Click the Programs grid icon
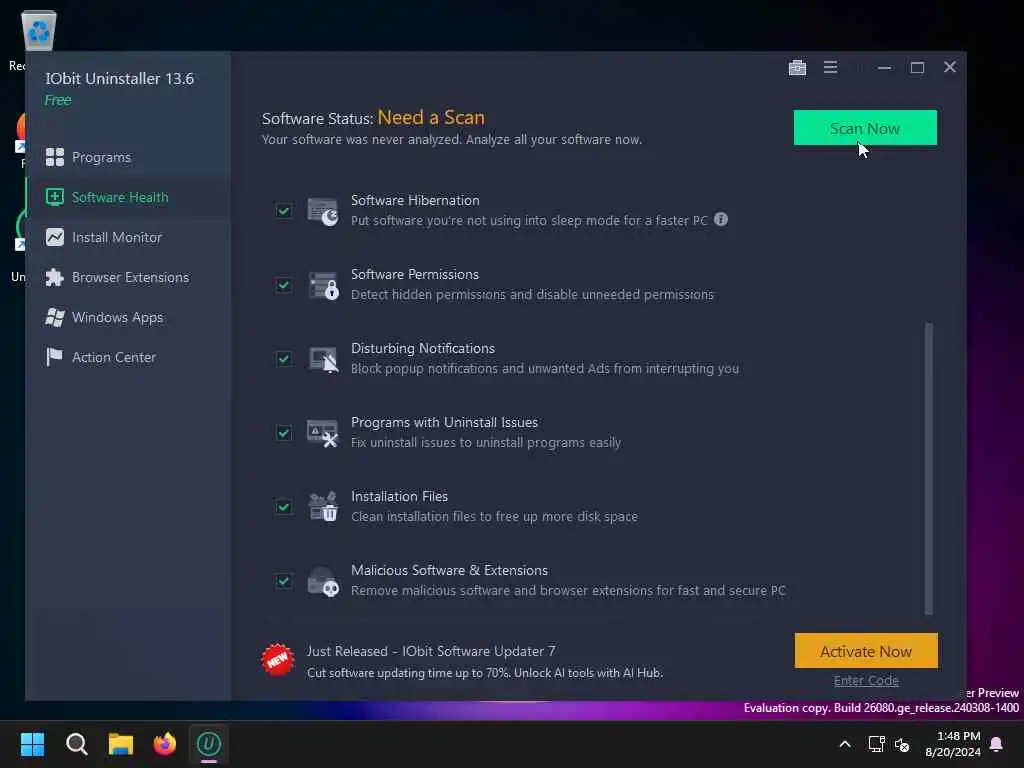Screen dimensions: 1024x768 [55, 157]
